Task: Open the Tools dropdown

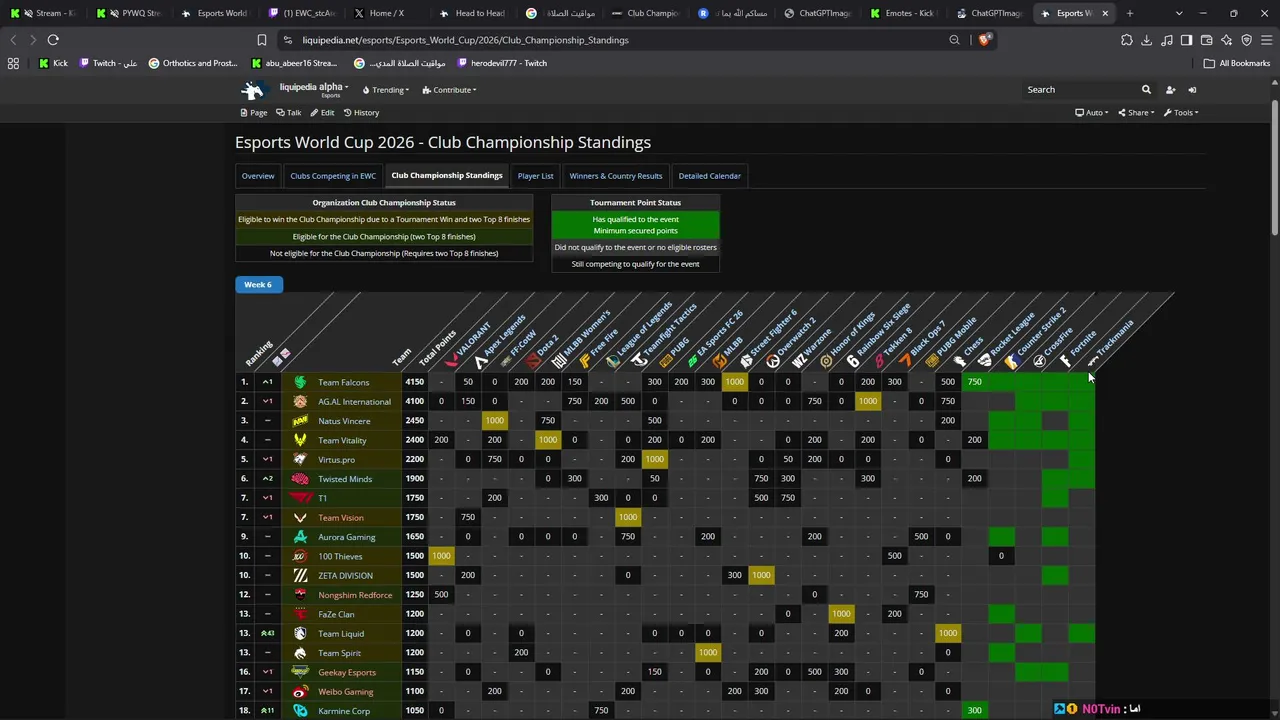Action: 1181,113
